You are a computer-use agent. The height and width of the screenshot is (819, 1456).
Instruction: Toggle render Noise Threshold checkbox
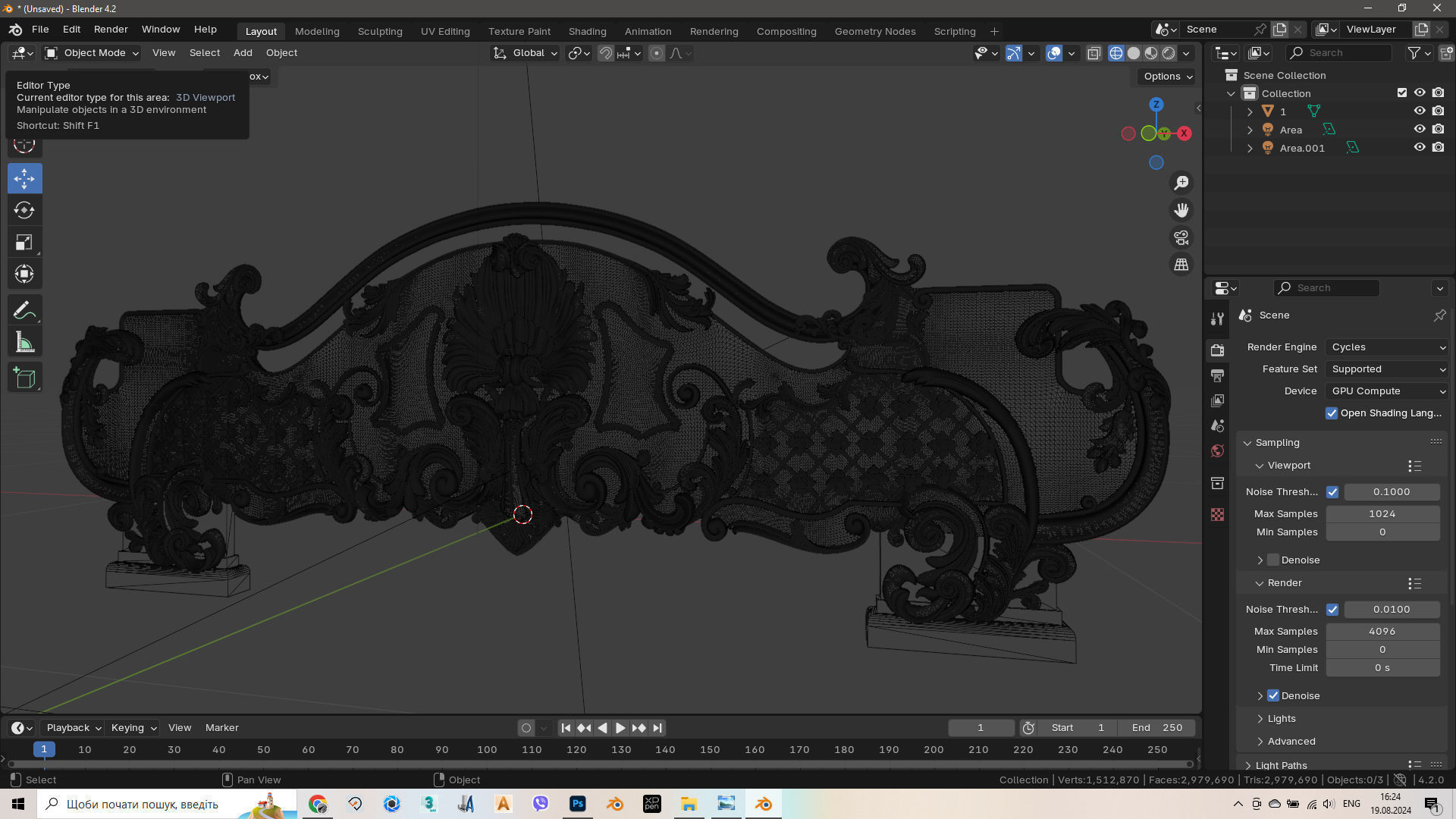tap(1332, 610)
